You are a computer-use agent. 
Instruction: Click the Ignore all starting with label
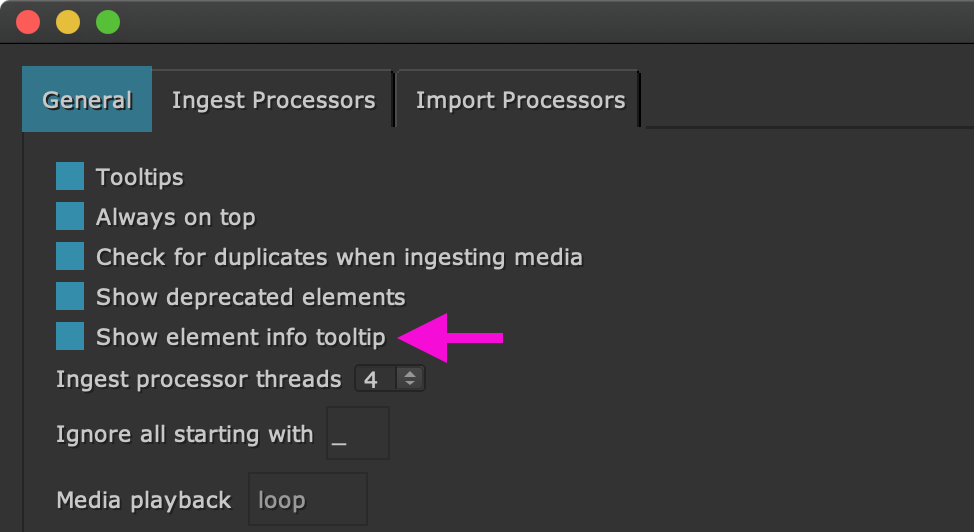click(184, 434)
